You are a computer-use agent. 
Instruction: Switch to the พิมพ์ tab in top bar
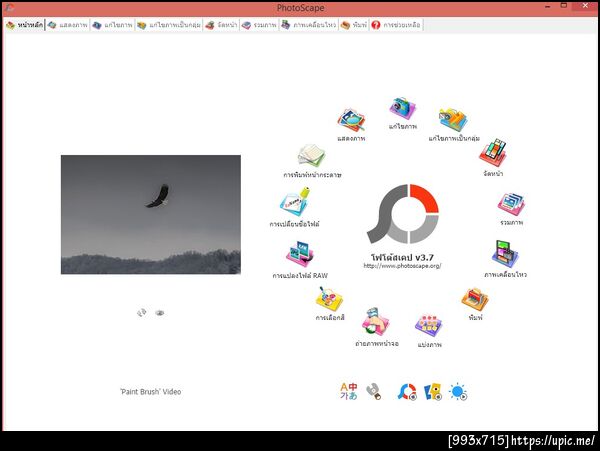[x=354, y=25]
